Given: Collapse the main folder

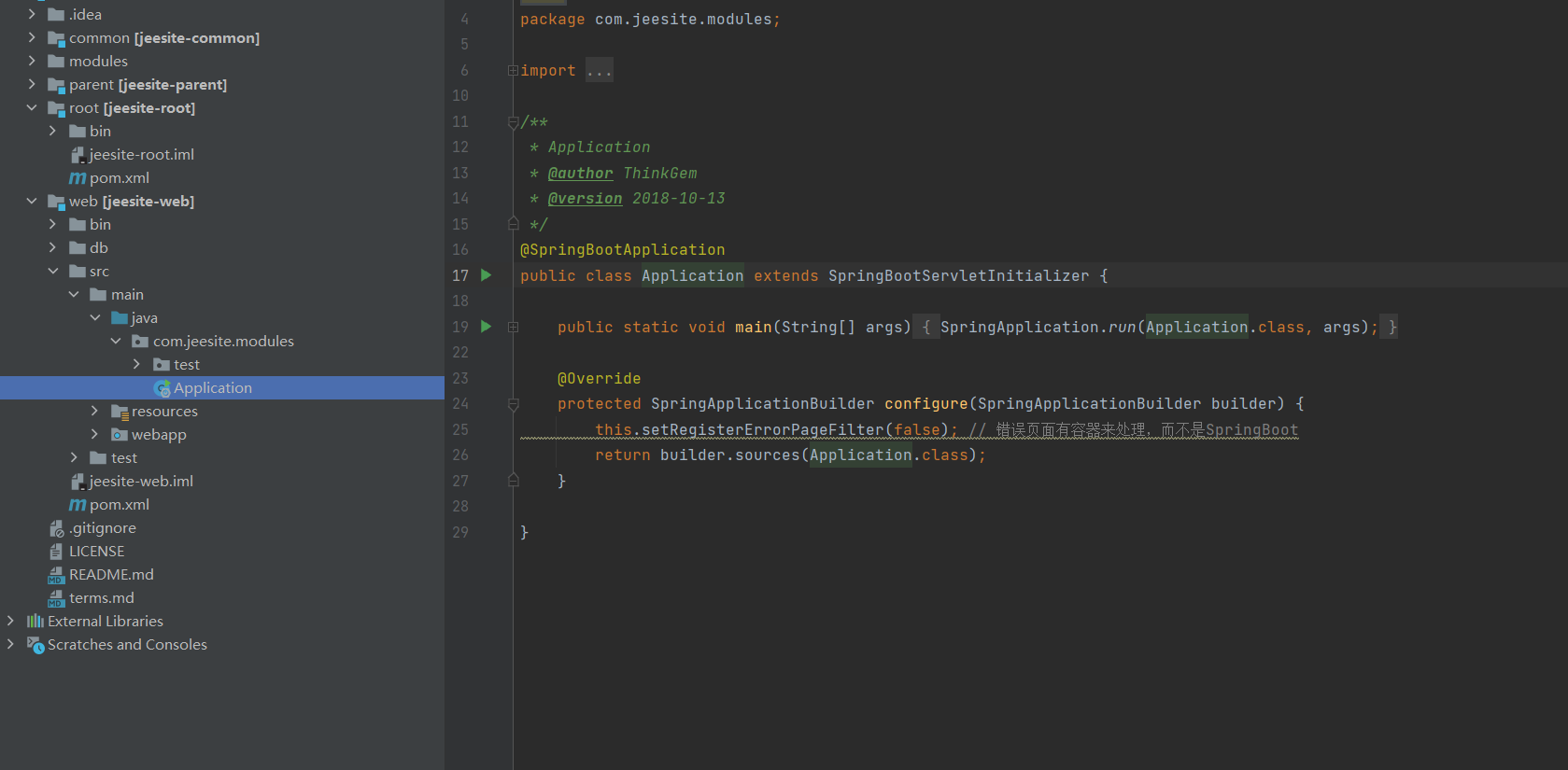Looking at the screenshot, I should point(74,294).
